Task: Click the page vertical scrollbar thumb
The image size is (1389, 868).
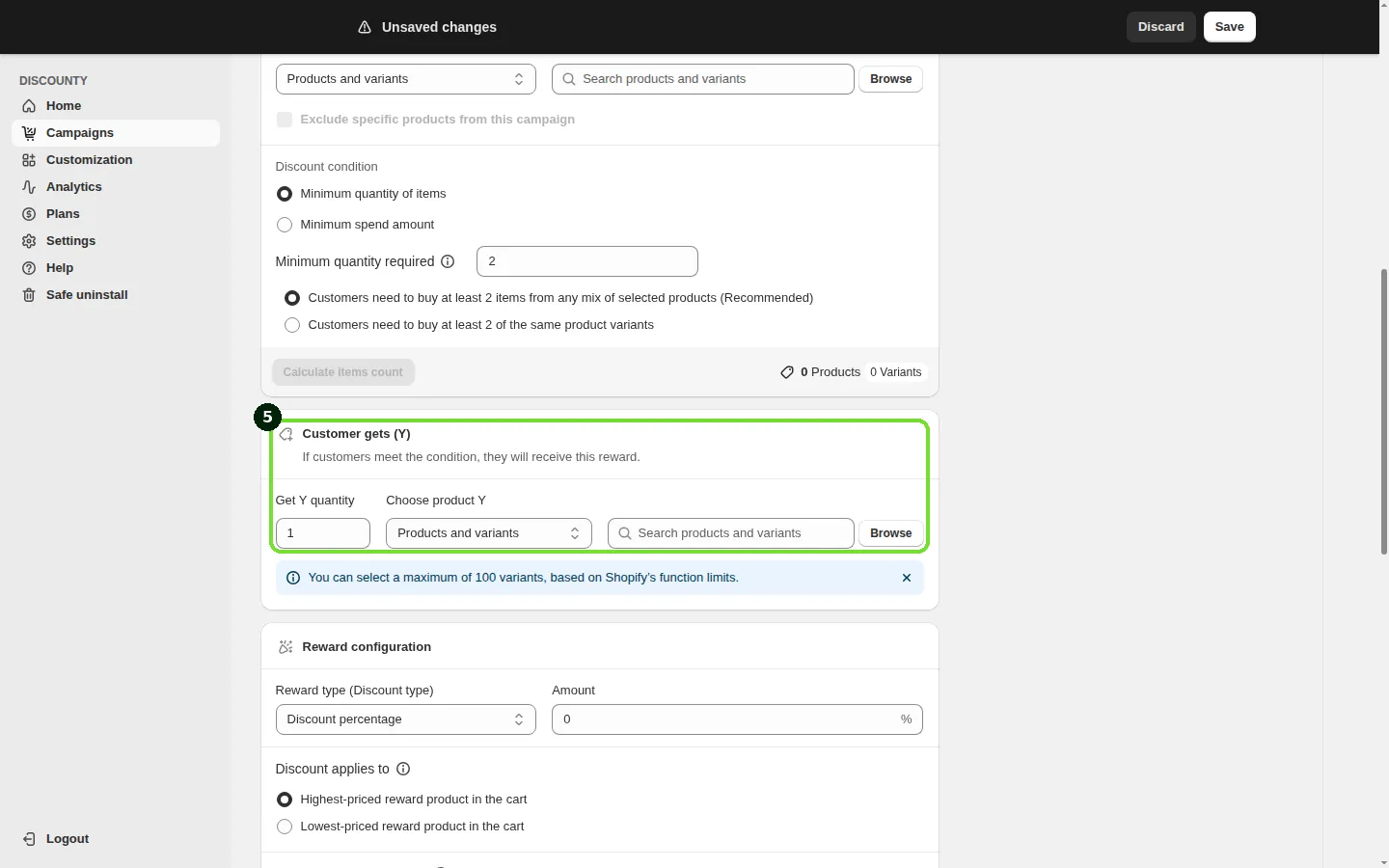Action: (x=1384, y=412)
